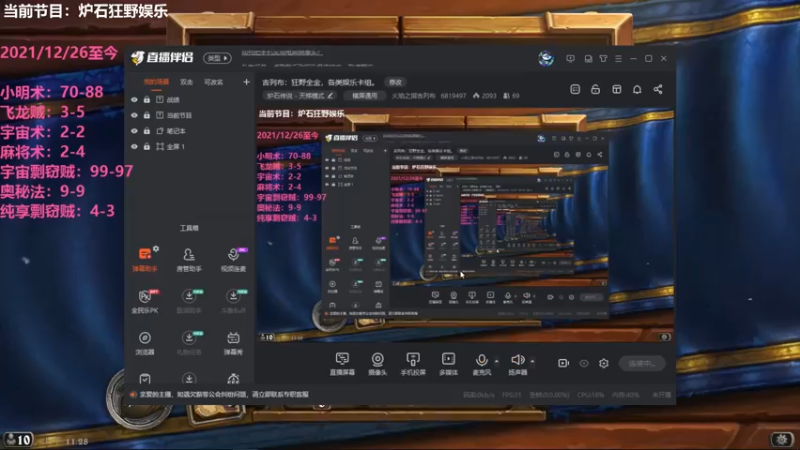Click the CPU usage status text

pos(590,395)
